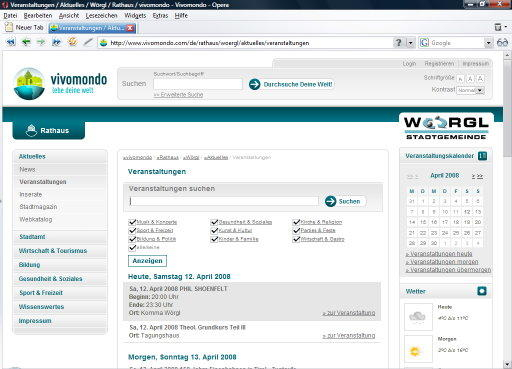Click the Veranstaltungen suchen text field
Viewport: 512px width, 369px height.
click(x=224, y=201)
